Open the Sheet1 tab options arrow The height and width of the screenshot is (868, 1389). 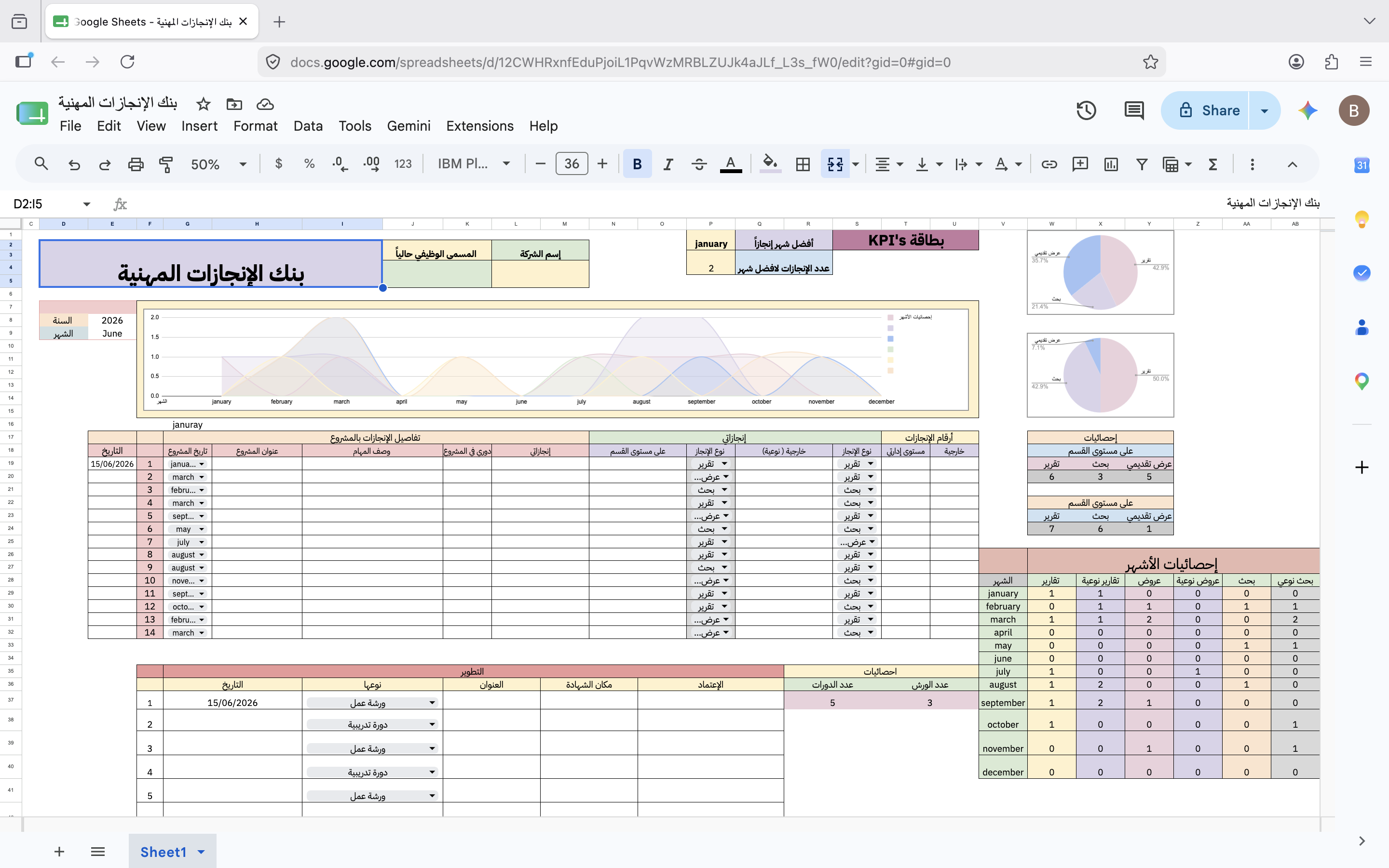(201, 852)
